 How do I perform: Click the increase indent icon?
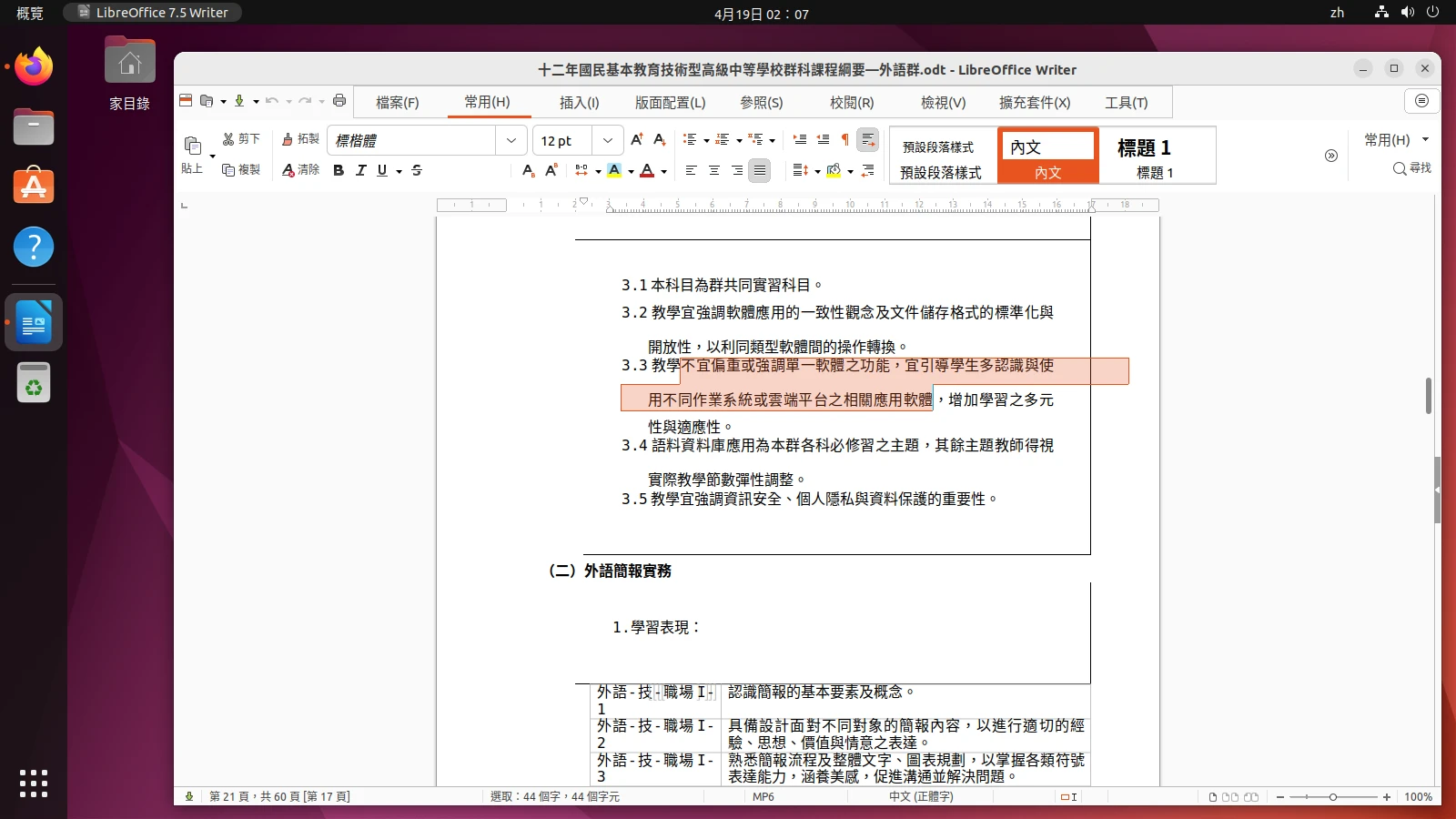[800, 139]
